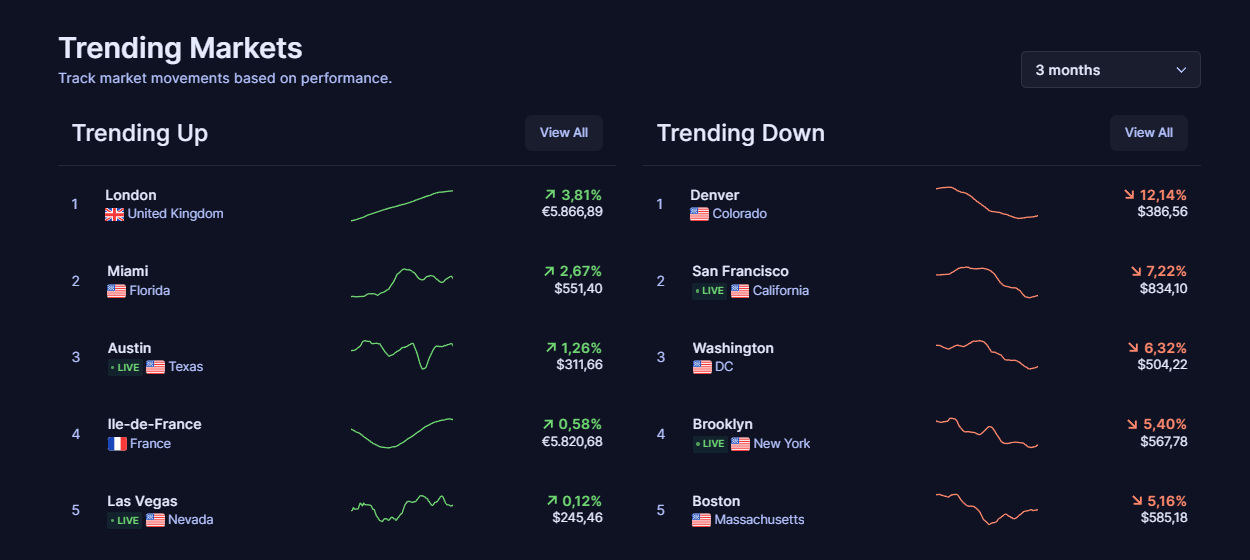Click the France flag icon under Ile-de-France
The image size is (1250, 560).
(117, 444)
